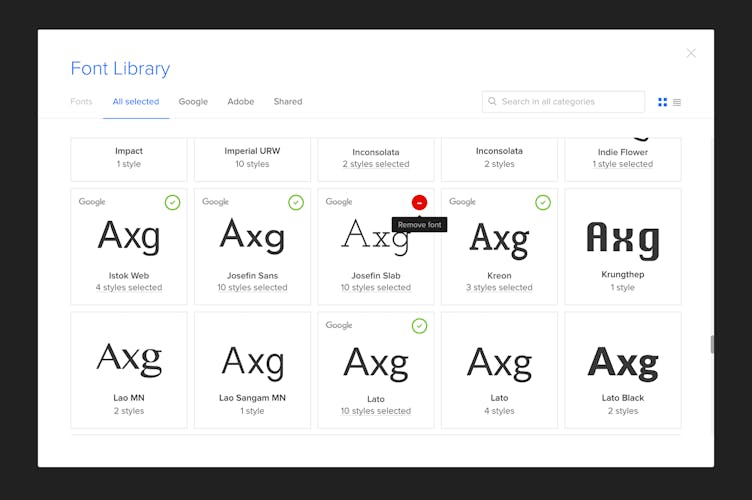Switch to the Google tab

(x=193, y=102)
